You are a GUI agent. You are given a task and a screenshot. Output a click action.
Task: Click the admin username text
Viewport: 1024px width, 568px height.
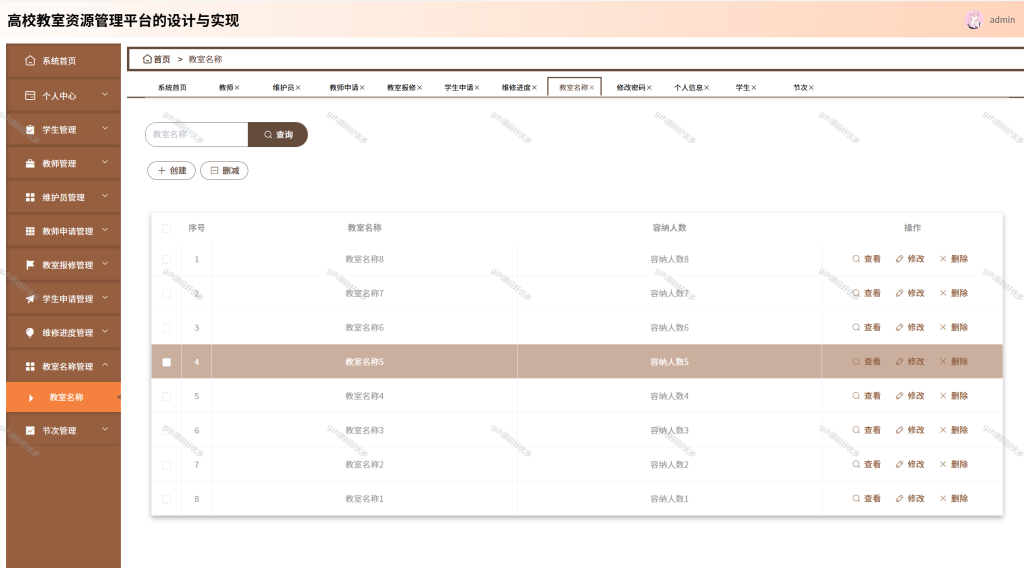1002,20
